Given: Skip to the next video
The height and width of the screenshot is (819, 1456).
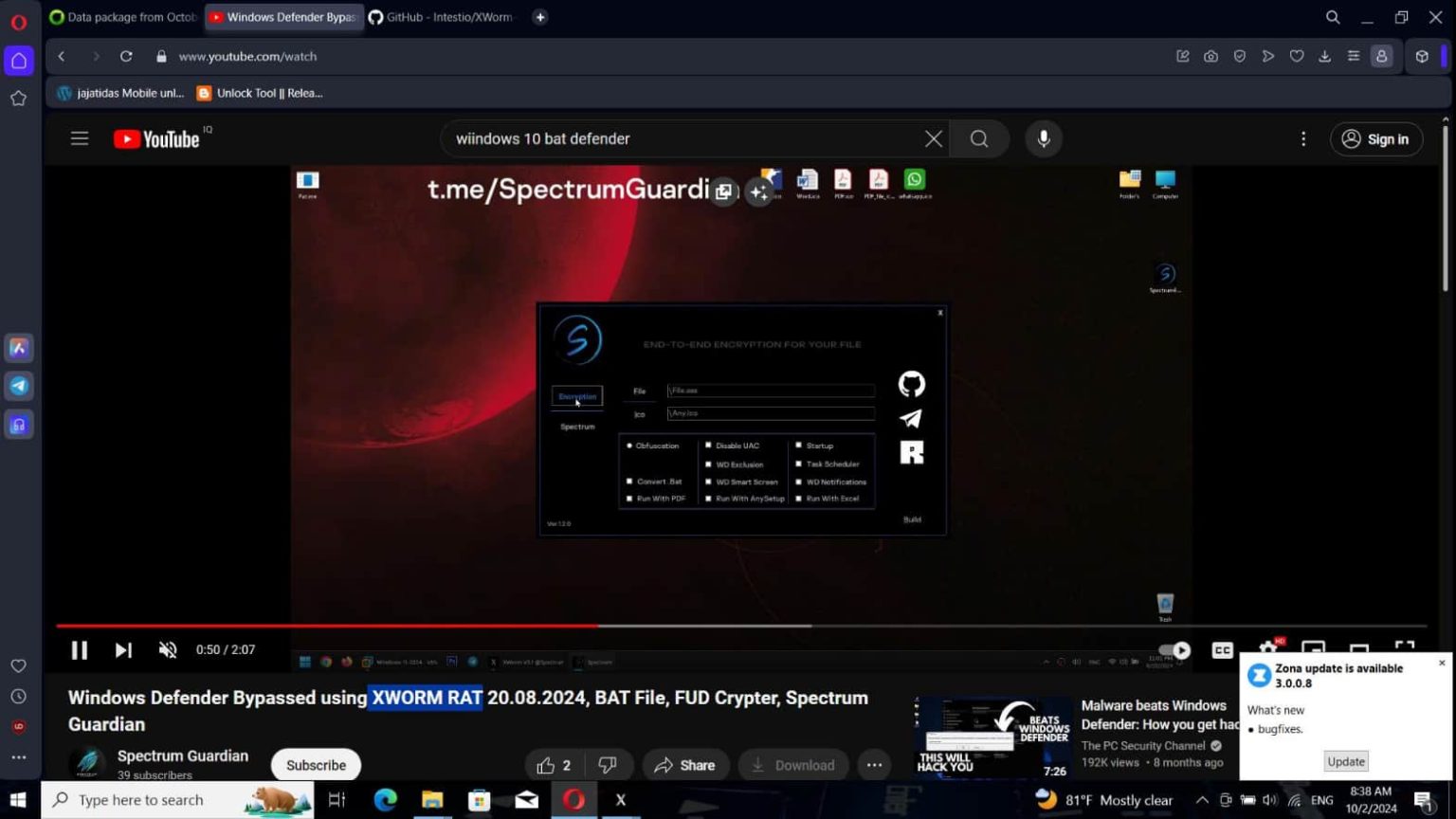Looking at the screenshot, I should click(123, 650).
